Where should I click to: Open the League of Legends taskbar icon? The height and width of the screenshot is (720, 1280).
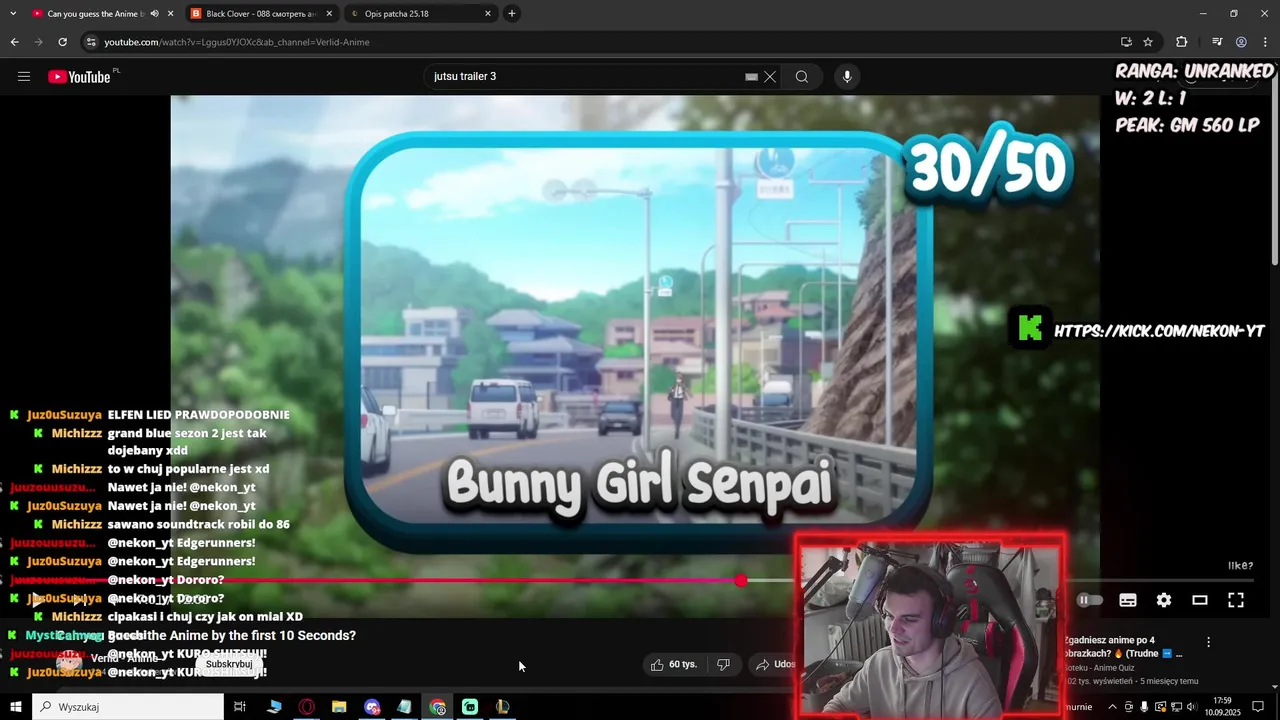tap(503, 707)
